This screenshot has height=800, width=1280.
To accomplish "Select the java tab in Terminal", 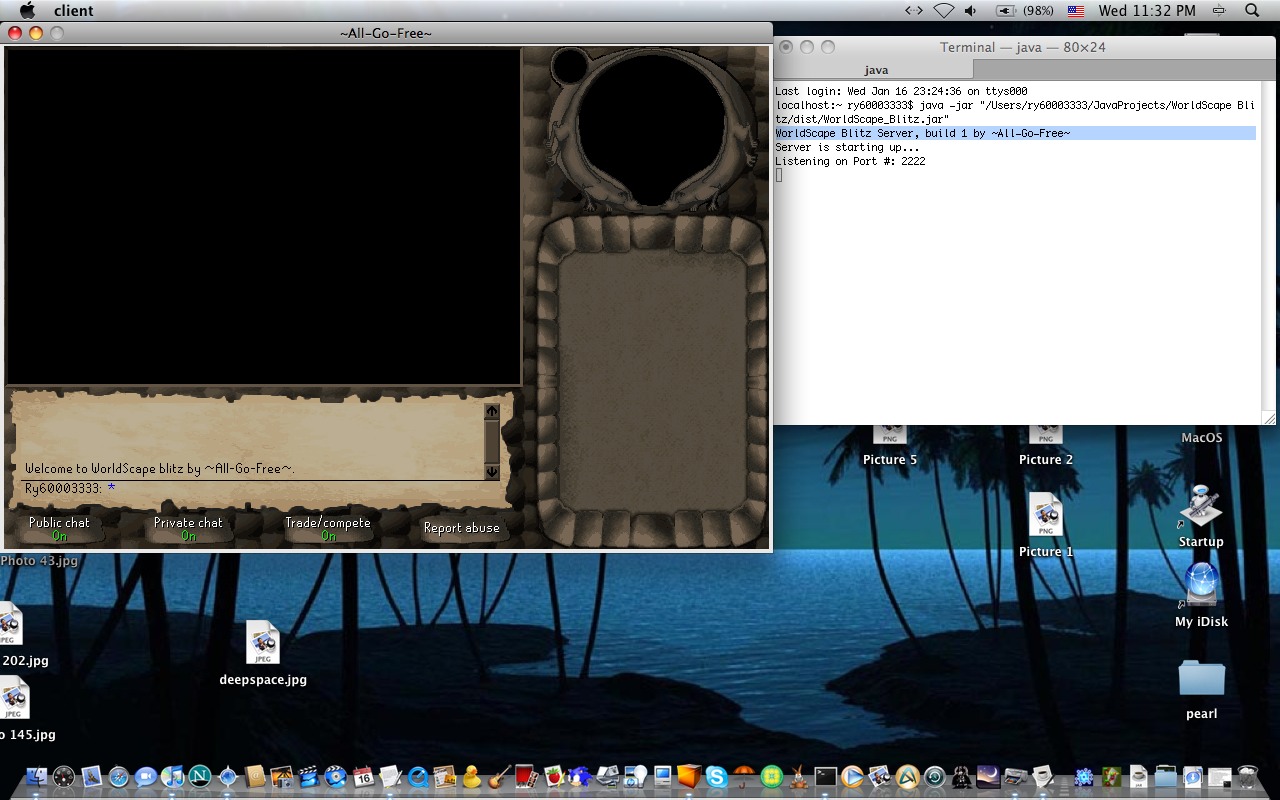I will click(x=876, y=70).
